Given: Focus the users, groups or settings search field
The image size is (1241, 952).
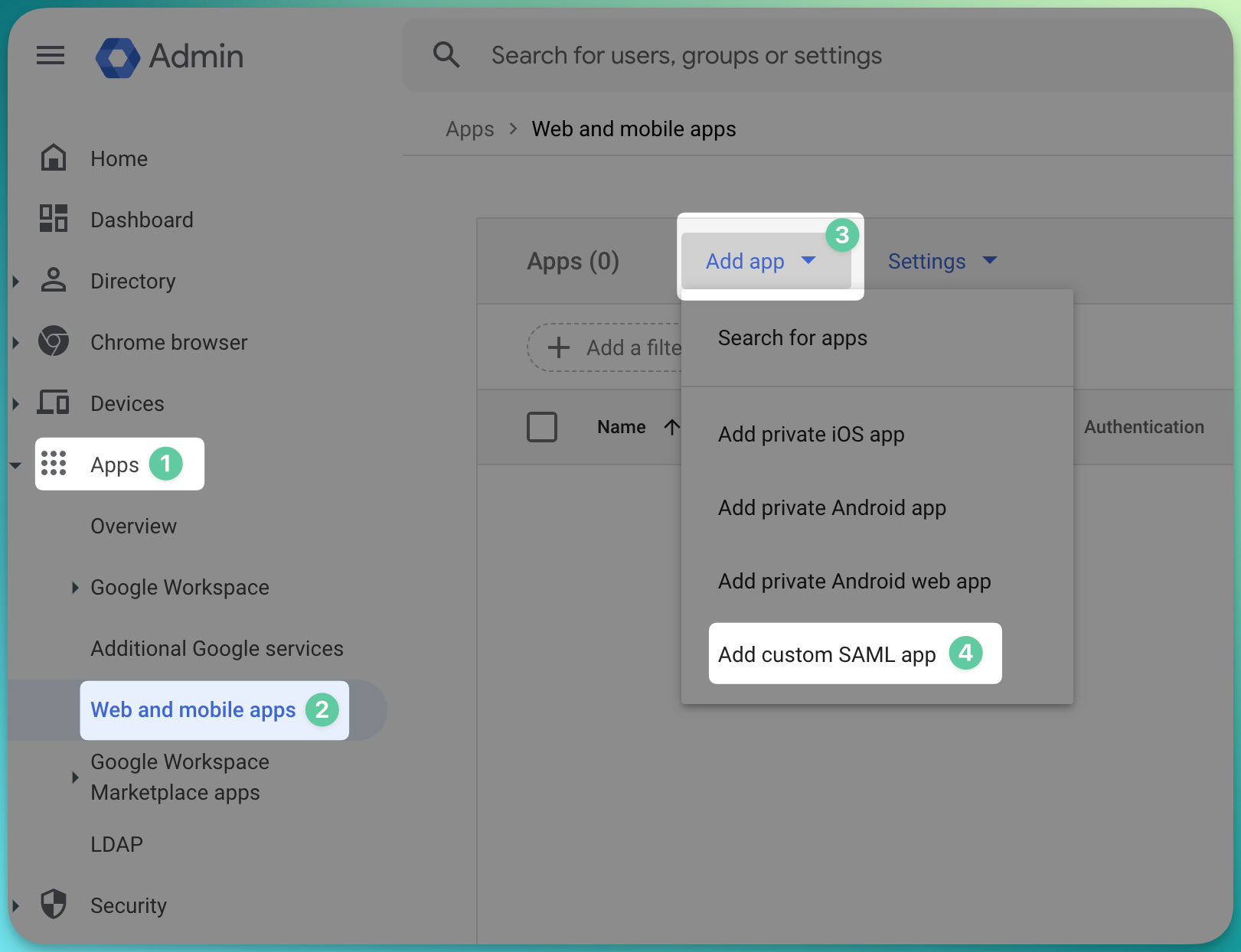Looking at the screenshot, I should click(818, 55).
